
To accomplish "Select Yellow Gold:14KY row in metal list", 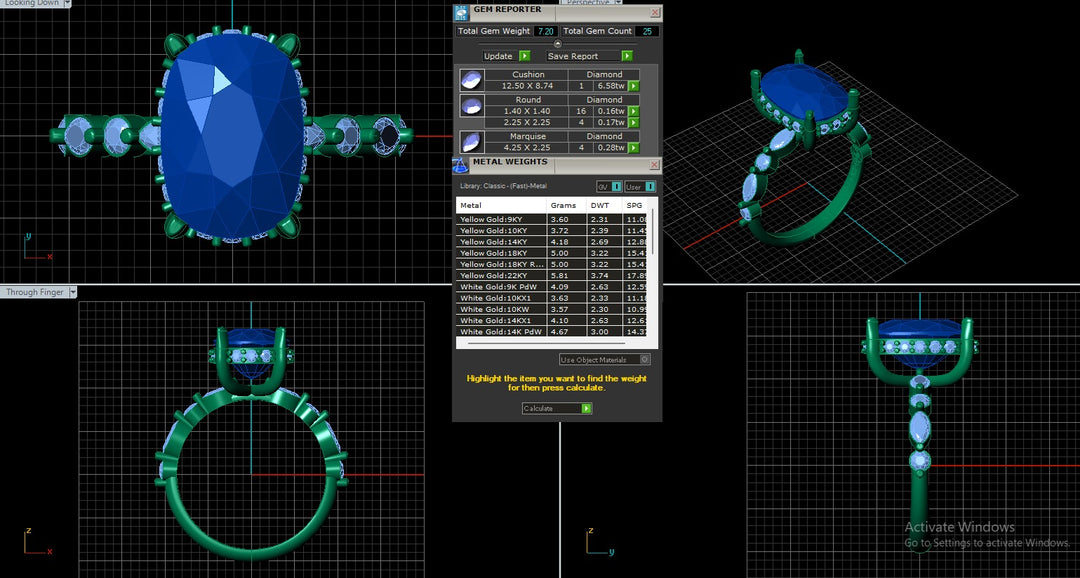I will pos(501,242).
